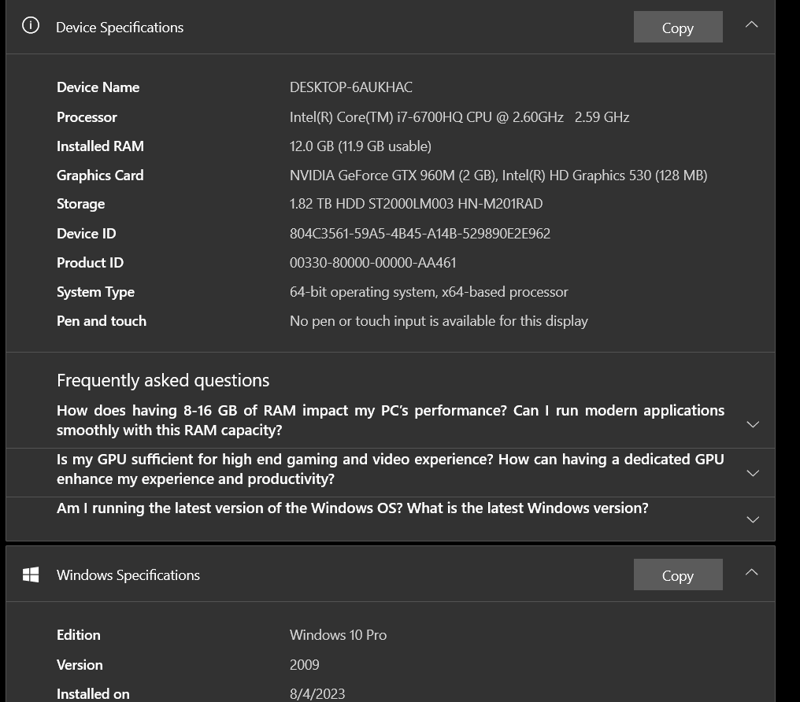
Task: Copy the device specifications
Action: [x=677, y=27]
